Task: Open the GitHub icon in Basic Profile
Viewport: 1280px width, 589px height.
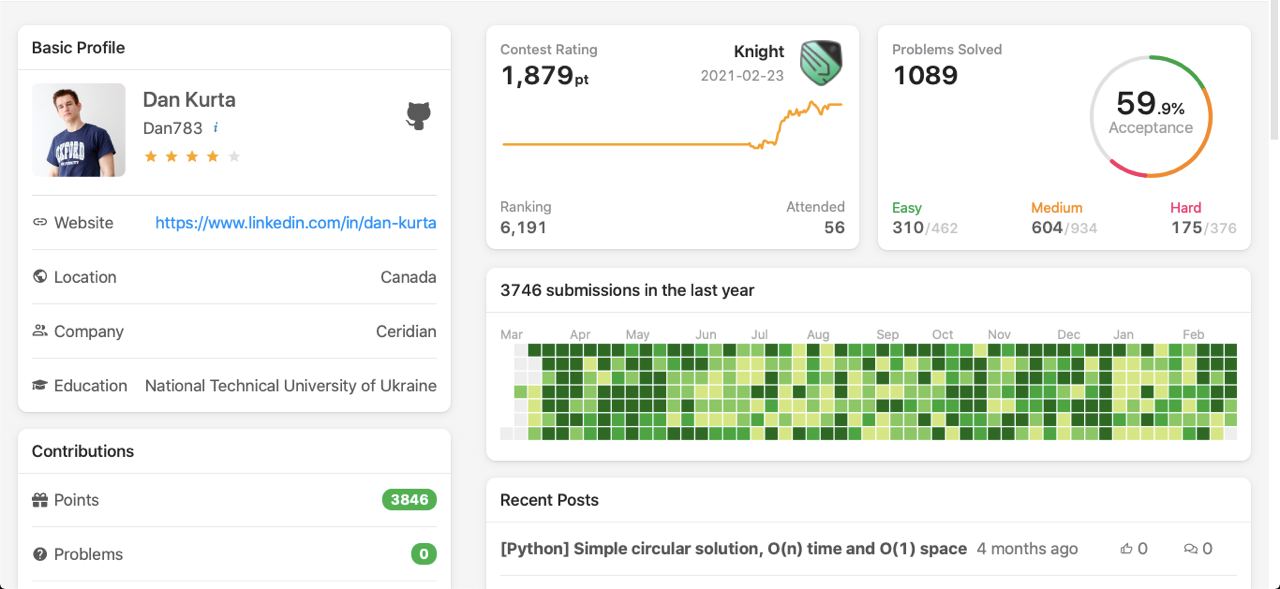Action: pyautogui.click(x=418, y=115)
